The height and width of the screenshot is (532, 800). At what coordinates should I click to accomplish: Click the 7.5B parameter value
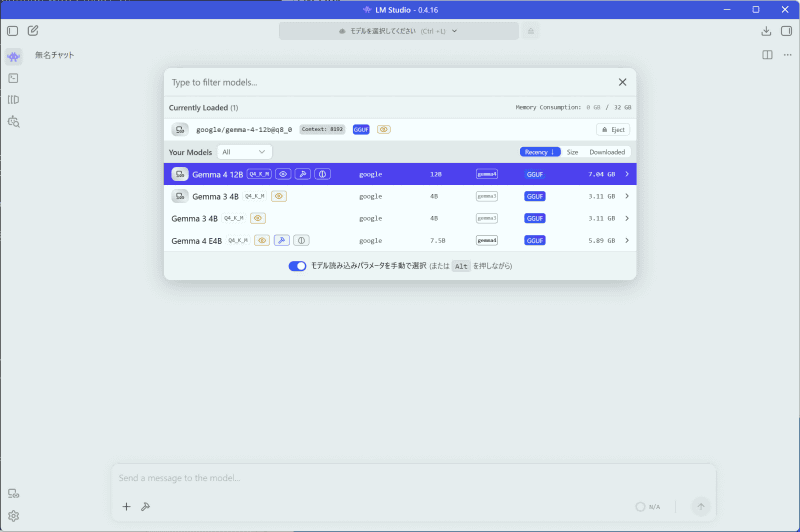437,240
